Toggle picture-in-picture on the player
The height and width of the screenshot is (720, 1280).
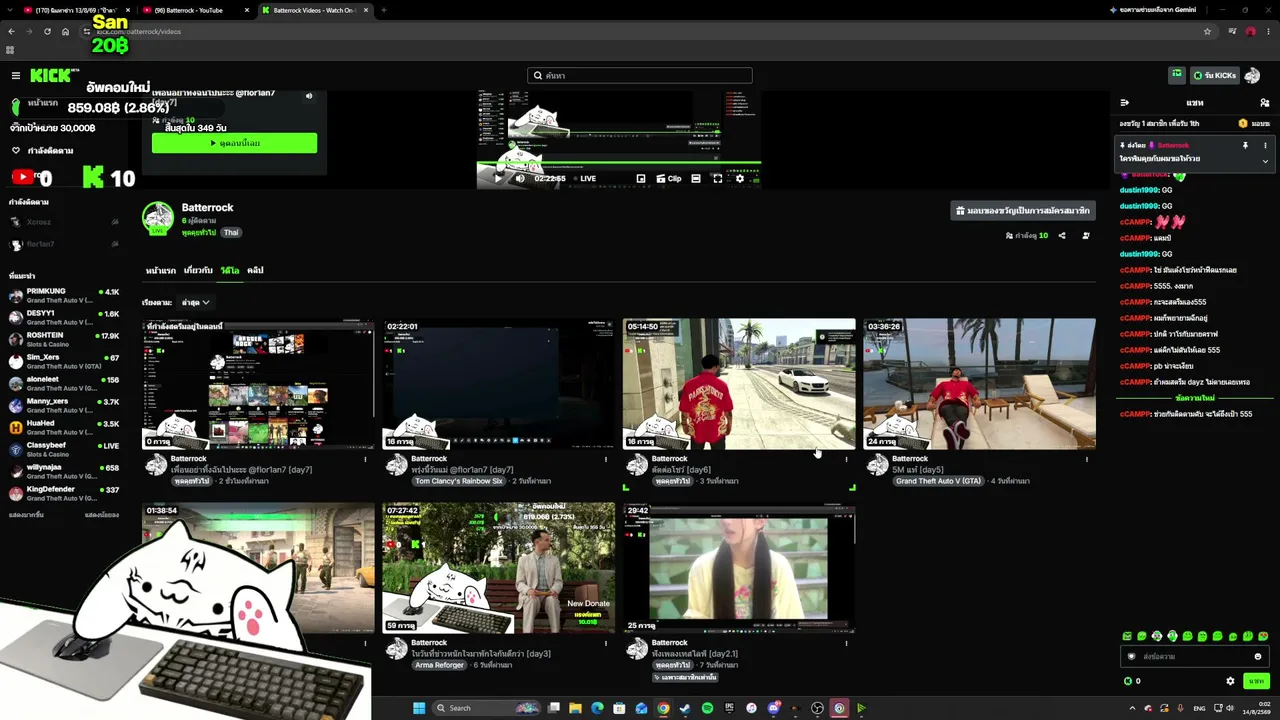(641, 179)
